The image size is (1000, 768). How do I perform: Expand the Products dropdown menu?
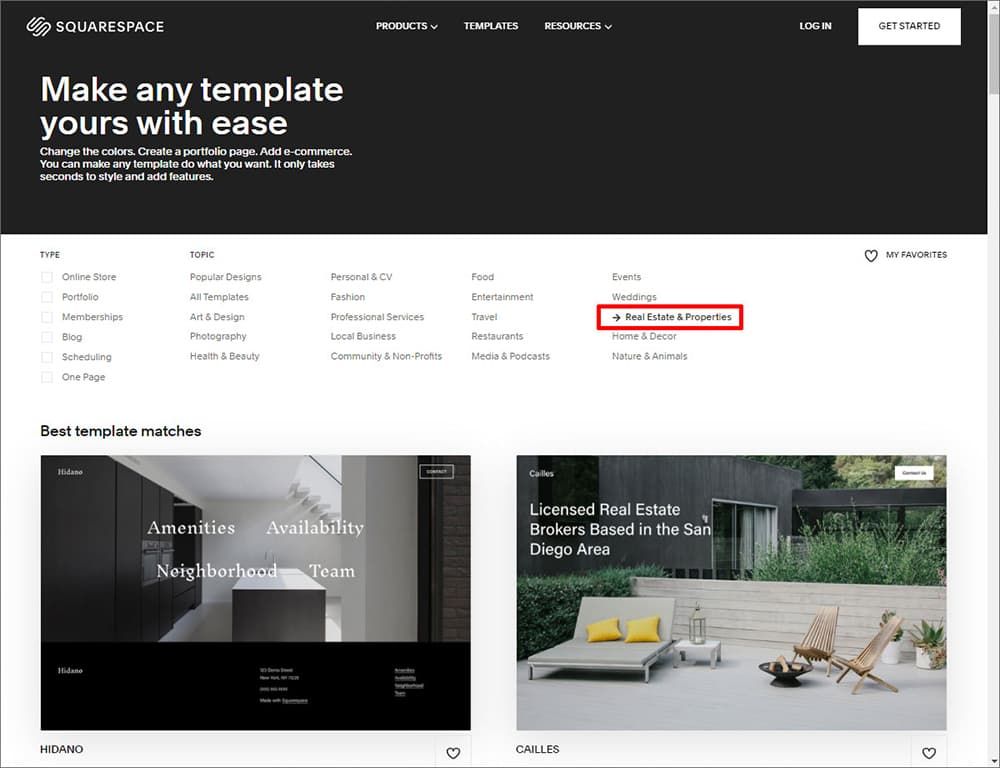point(406,26)
